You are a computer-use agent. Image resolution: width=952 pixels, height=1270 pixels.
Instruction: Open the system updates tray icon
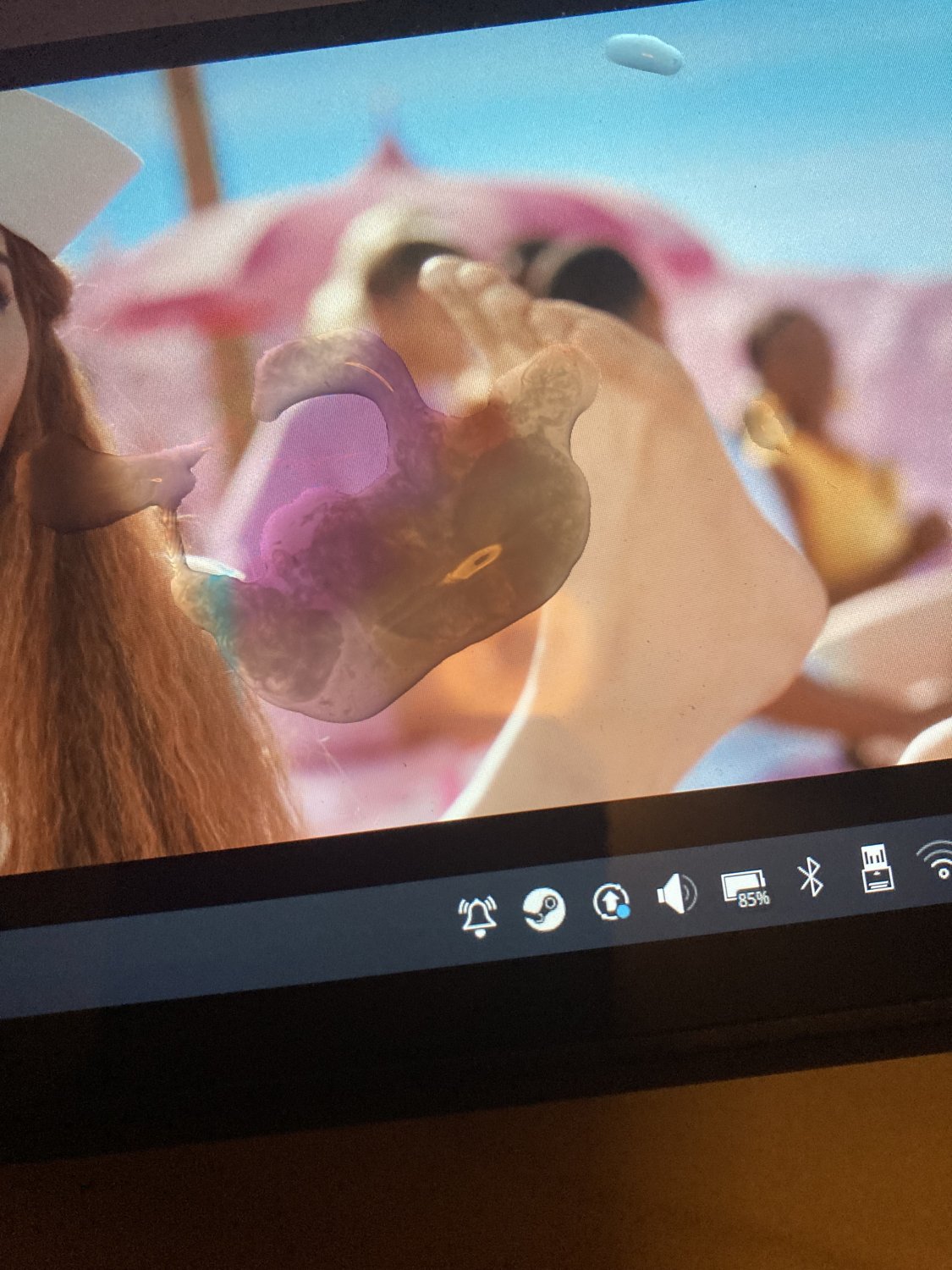coord(610,902)
